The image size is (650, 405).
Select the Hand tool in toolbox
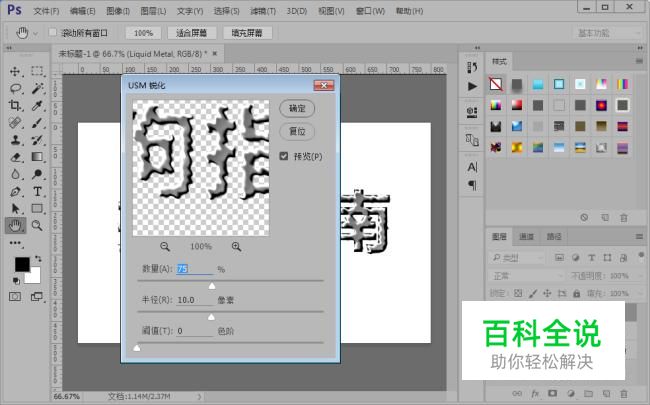coord(15,226)
